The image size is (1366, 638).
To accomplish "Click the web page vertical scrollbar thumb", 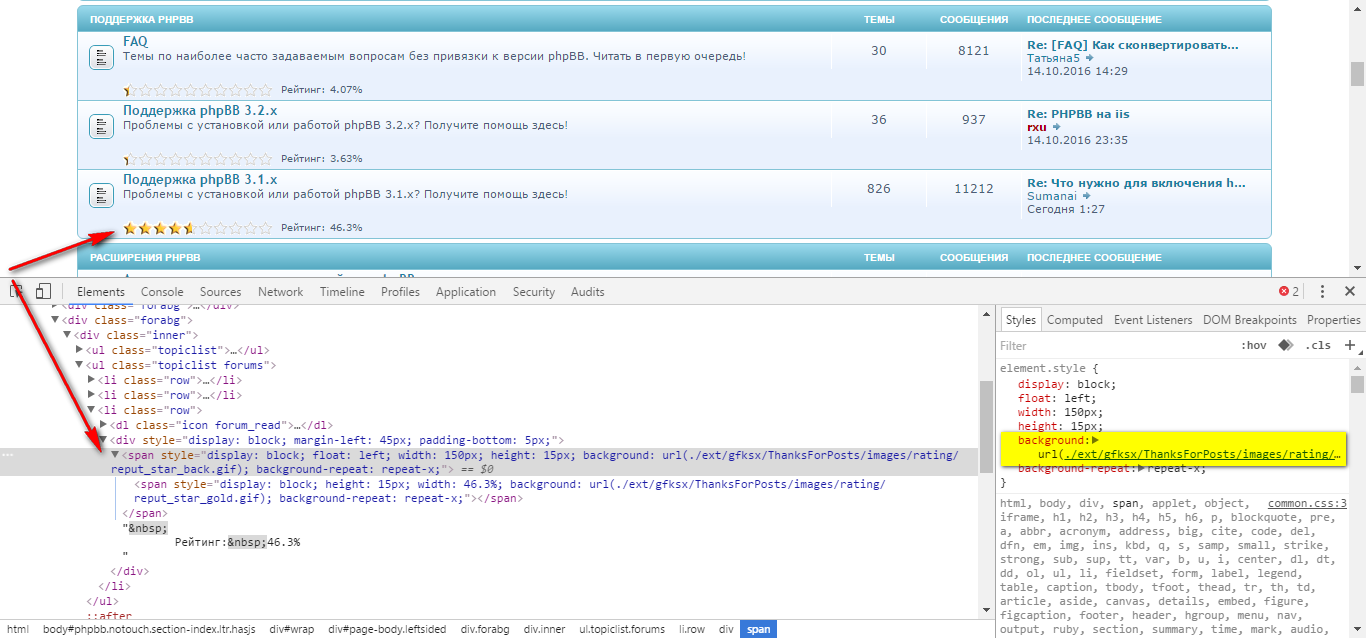I will tap(1357, 74).
